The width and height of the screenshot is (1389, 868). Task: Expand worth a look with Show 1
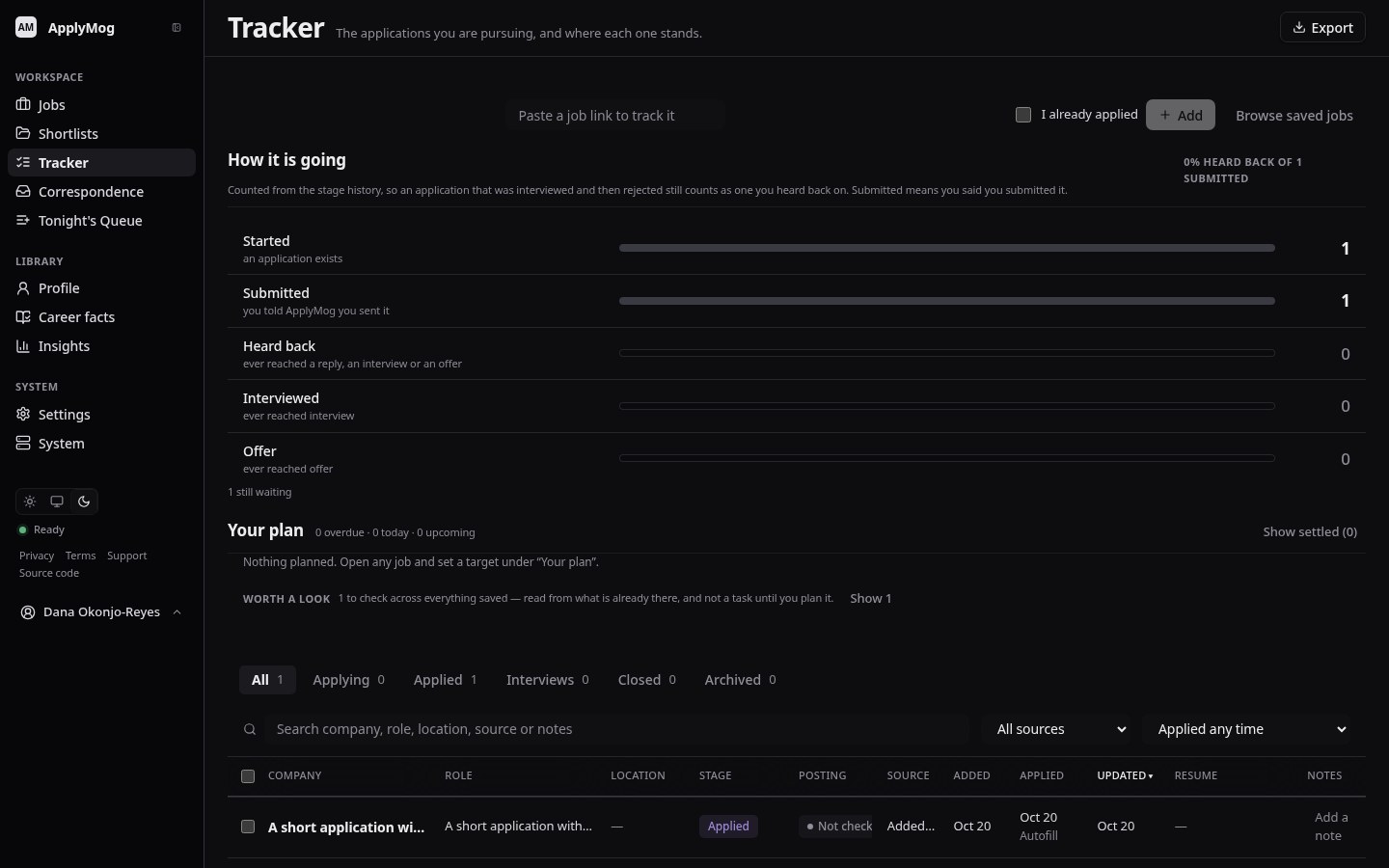[x=870, y=598]
